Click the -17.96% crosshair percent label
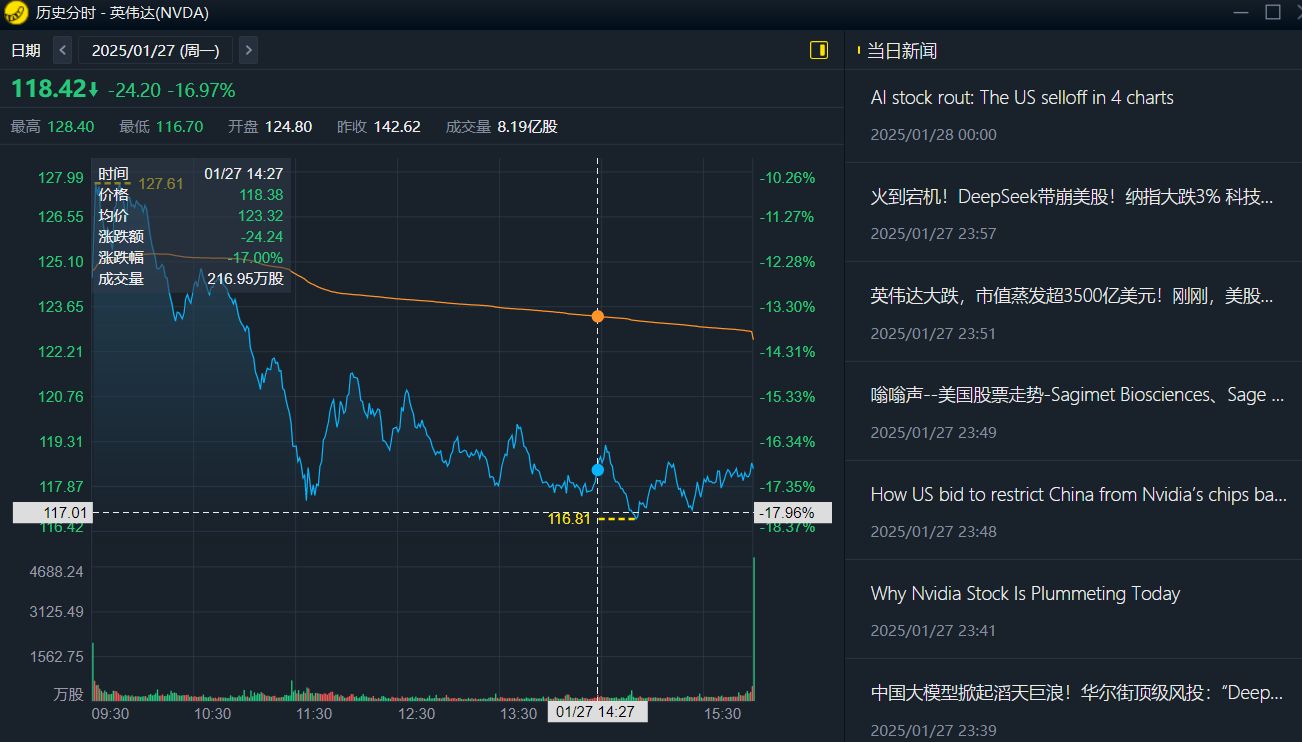The image size is (1302, 742). point(794,513)
